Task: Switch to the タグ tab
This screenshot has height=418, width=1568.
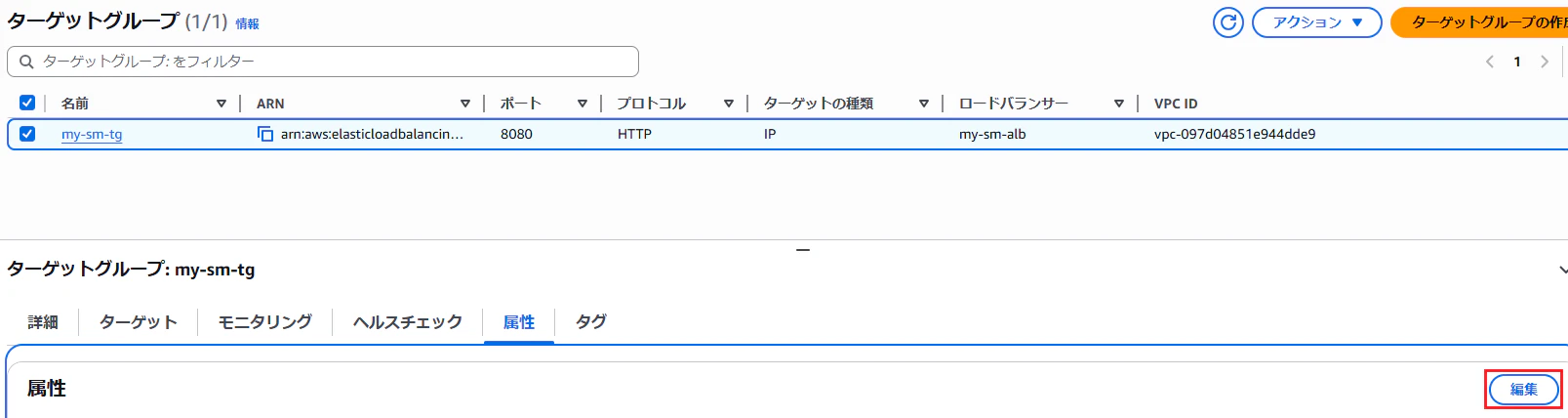Action: point(591,321)
